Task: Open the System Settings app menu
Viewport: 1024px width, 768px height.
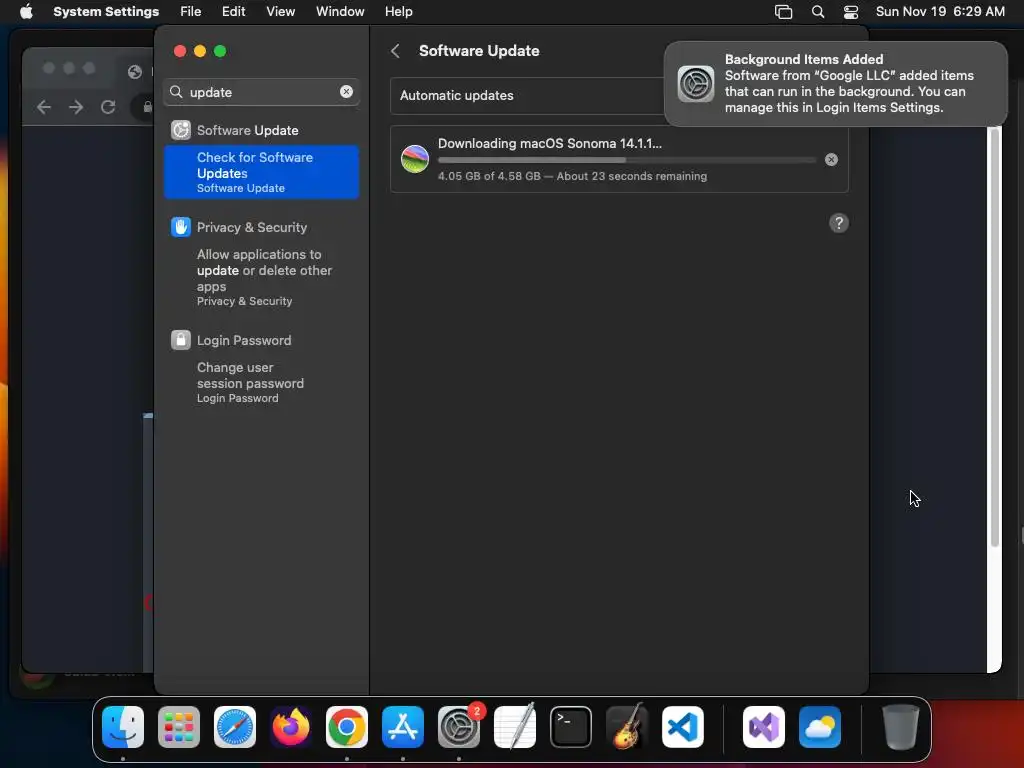Action: pos(106,12)
